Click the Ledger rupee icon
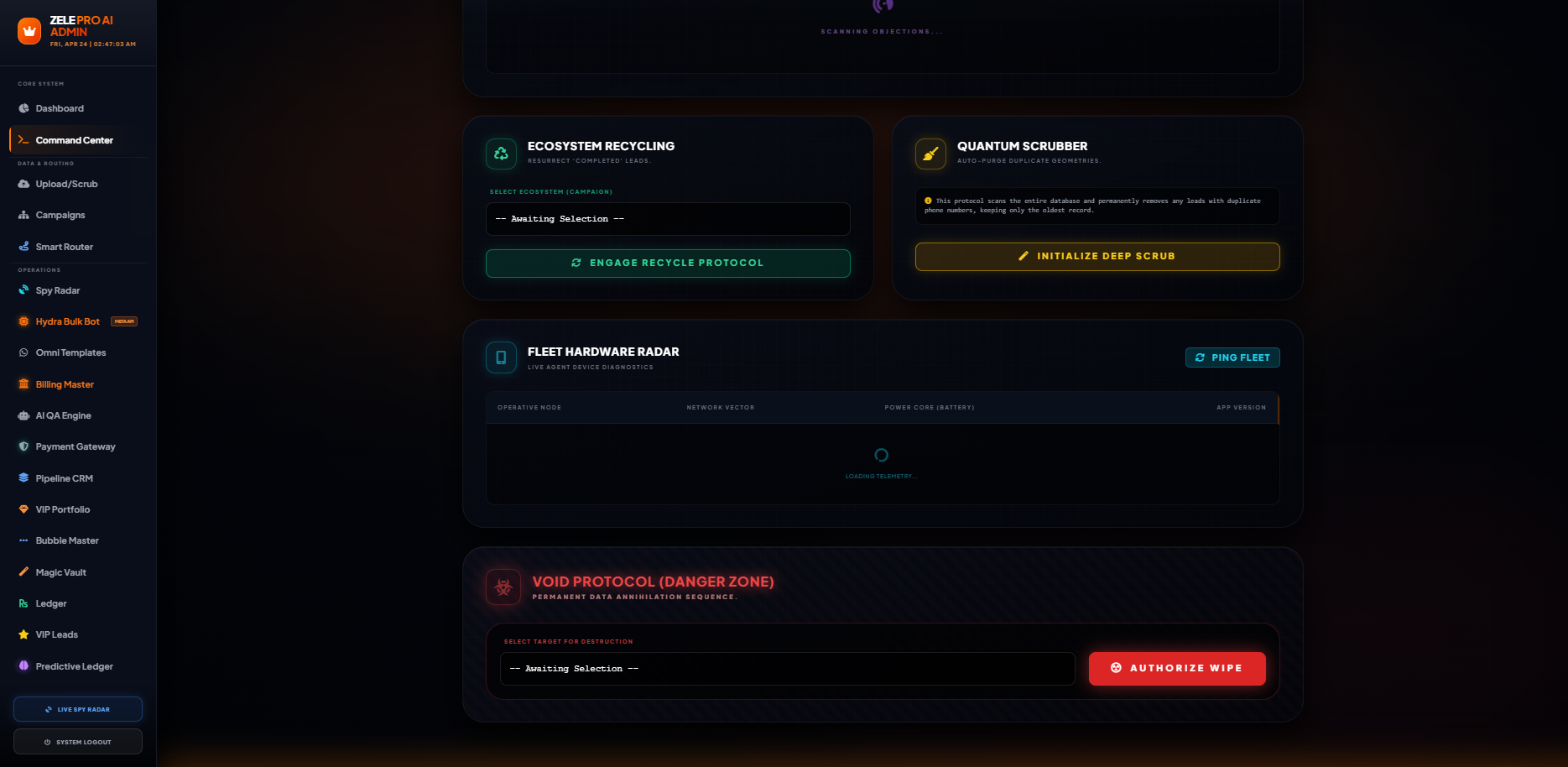The image size is (1568, 767). [x=23, y=603]
